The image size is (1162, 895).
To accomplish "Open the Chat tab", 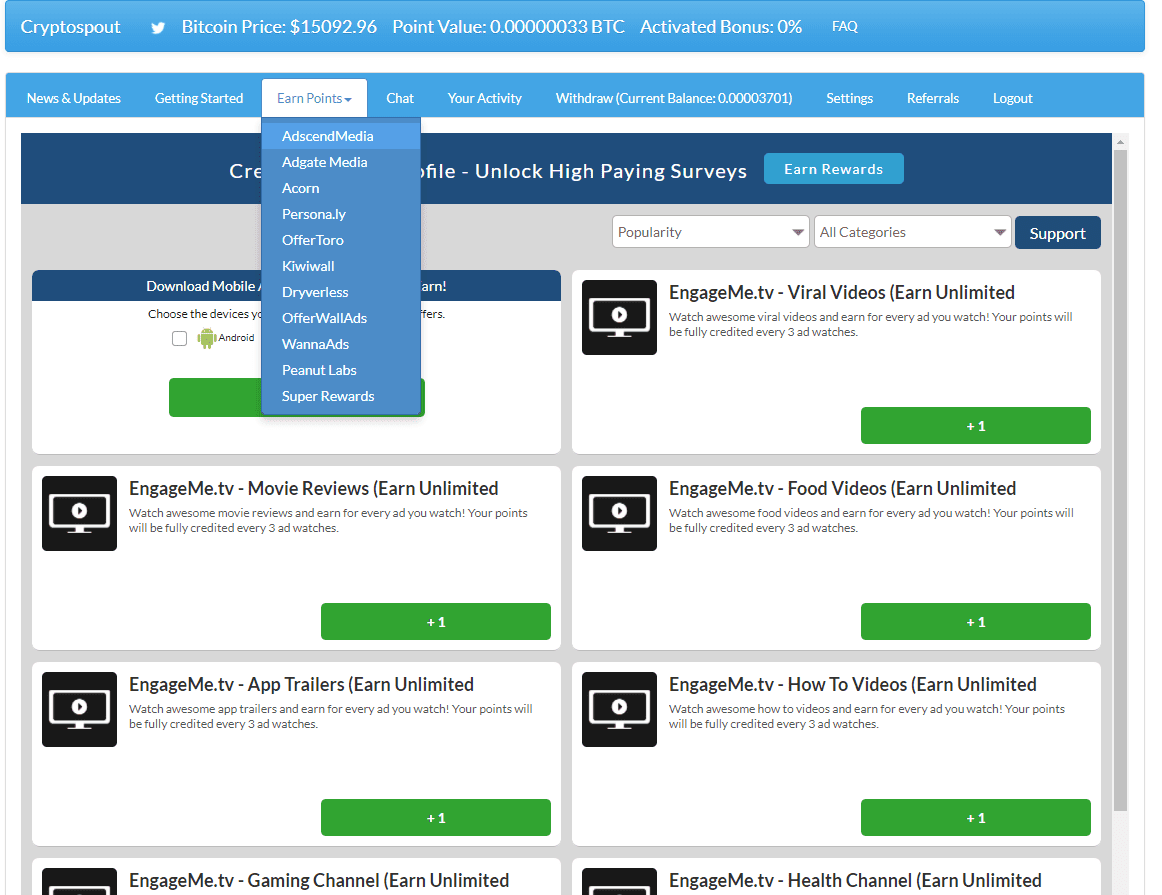I will coord(399,99).
